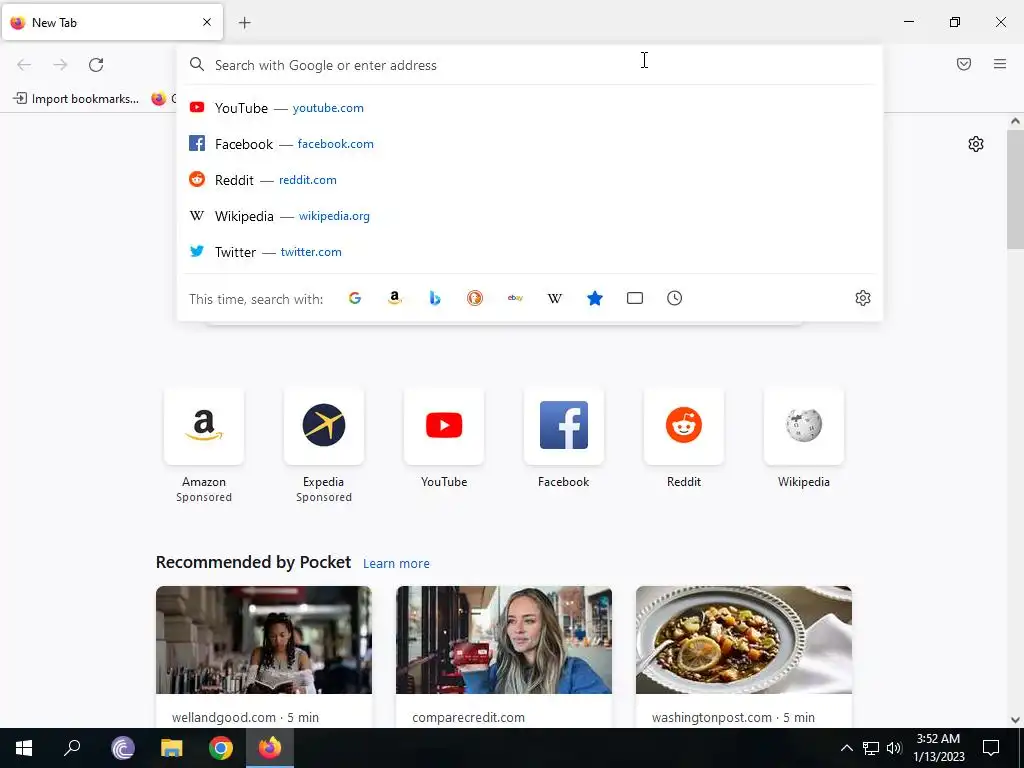Screen dimensions: 1024x768
Task: Reload the current page
Action: point(96,65)
